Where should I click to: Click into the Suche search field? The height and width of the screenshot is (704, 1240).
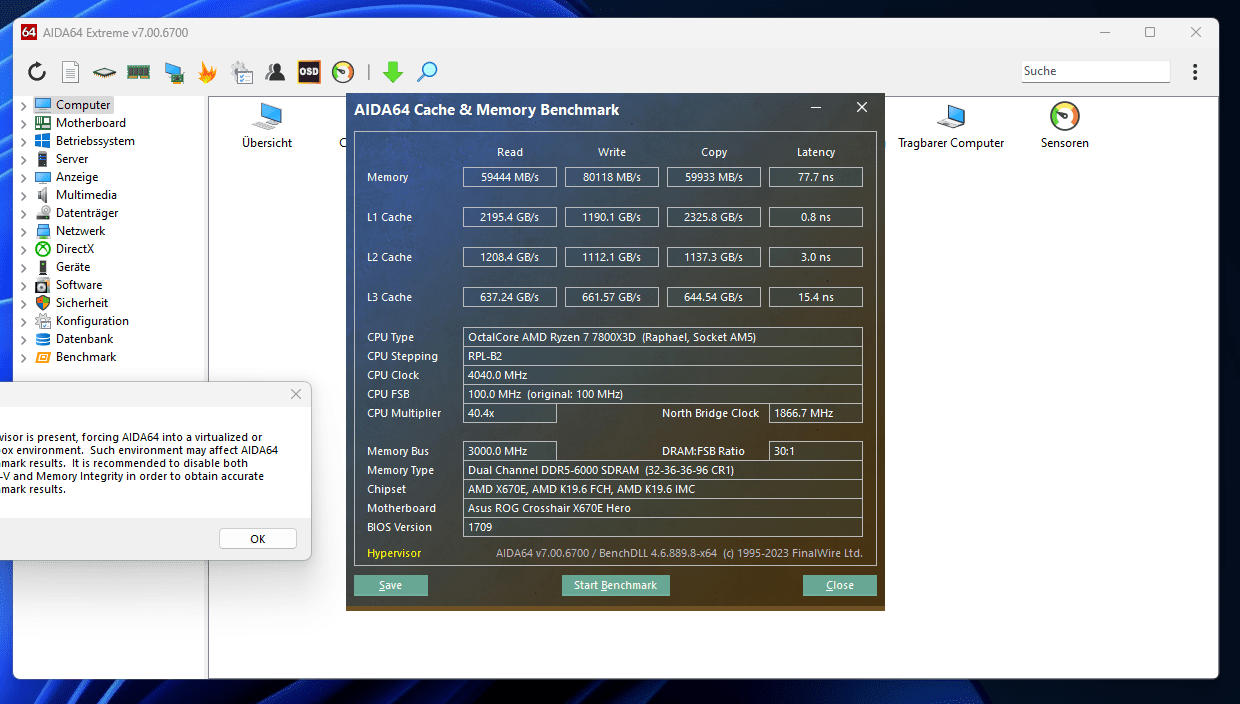point(1095,71)
